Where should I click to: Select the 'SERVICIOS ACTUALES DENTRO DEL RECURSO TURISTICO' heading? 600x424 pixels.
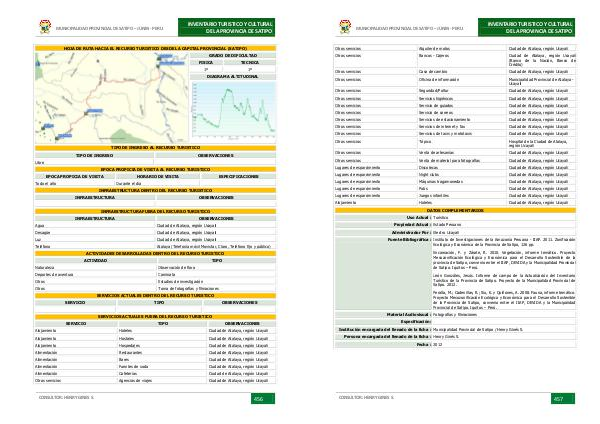[155, 295]
